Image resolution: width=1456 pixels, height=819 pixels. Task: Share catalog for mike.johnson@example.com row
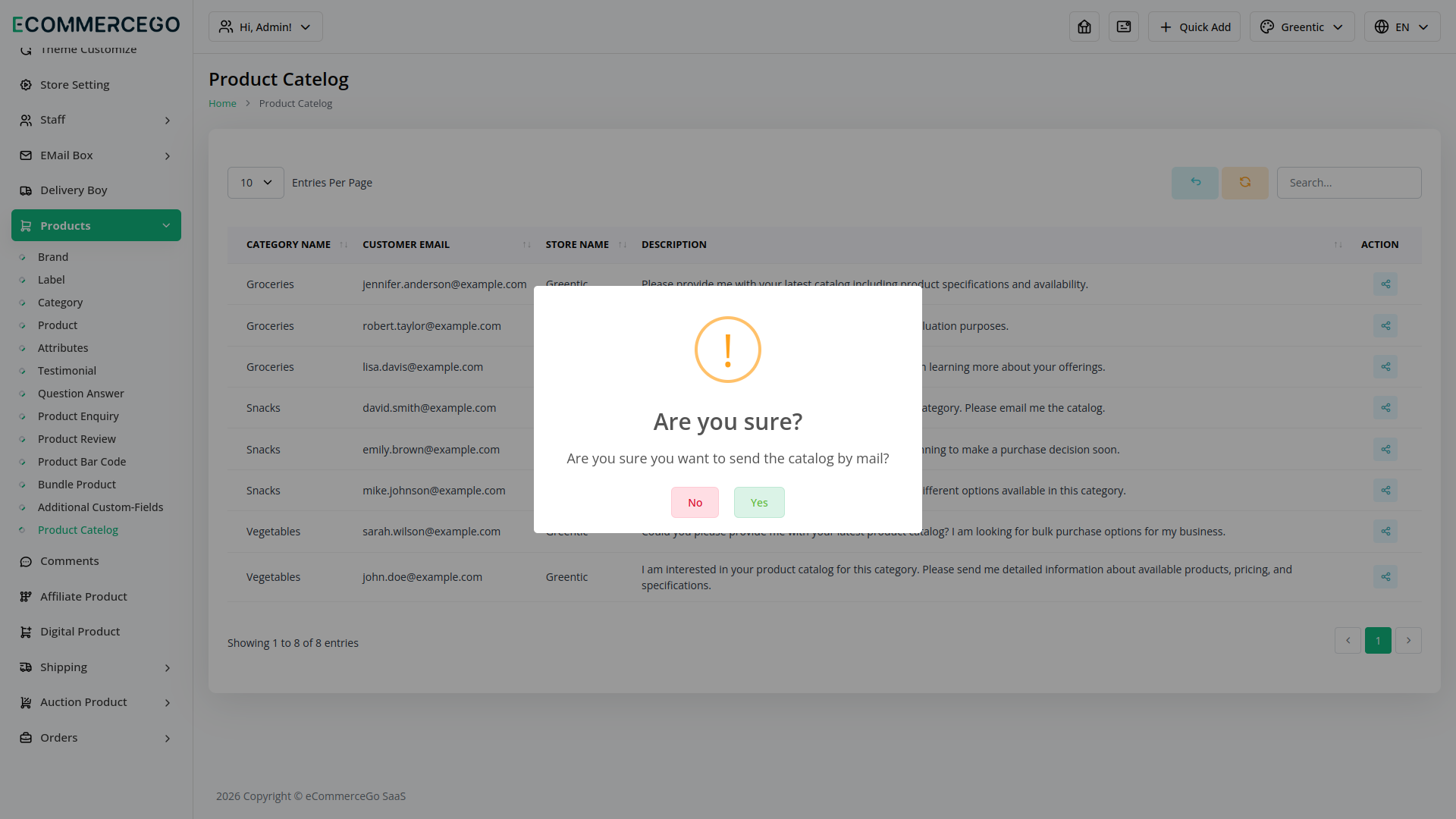[1385, 491]
